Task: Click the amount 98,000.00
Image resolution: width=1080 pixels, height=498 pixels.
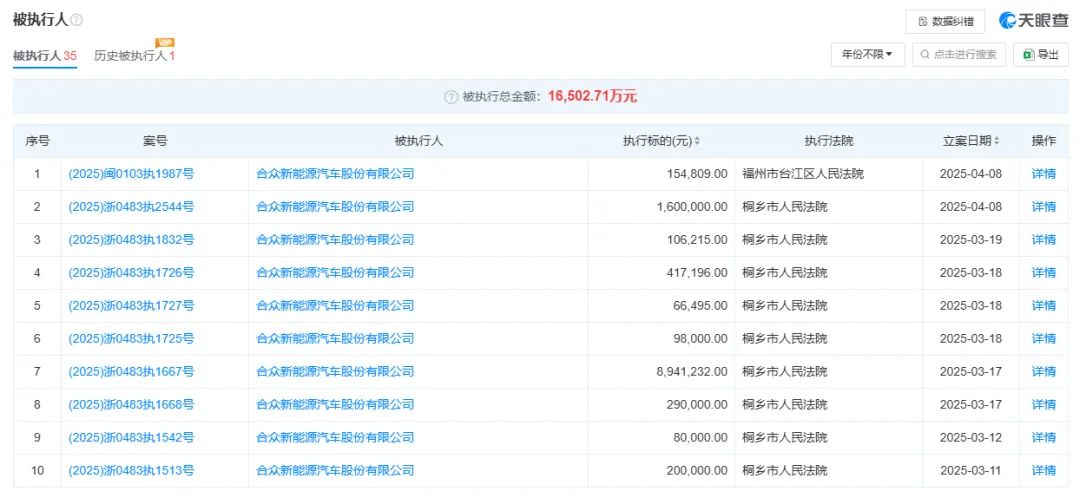Action: 700,339
